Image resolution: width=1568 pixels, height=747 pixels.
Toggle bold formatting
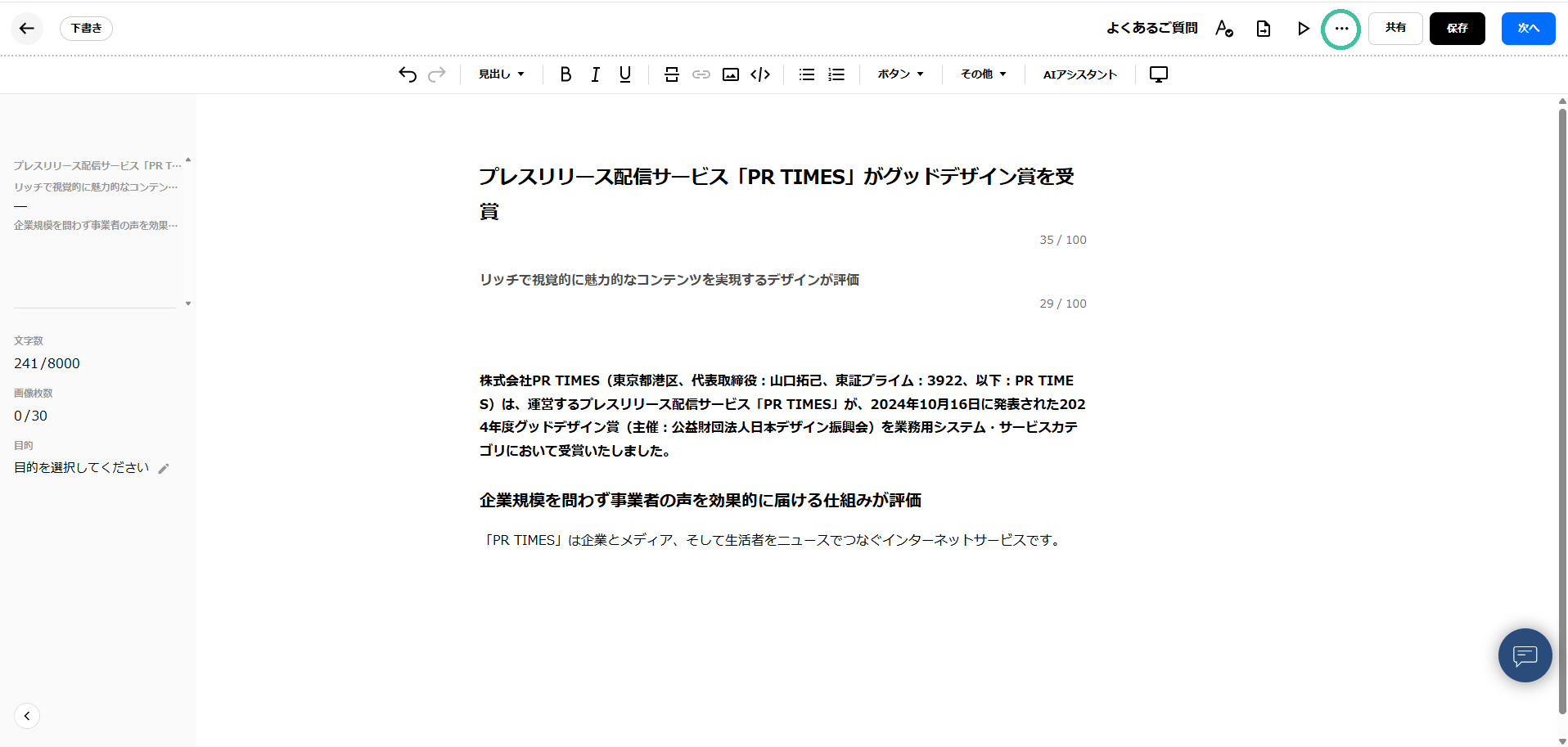click(565, 74)
